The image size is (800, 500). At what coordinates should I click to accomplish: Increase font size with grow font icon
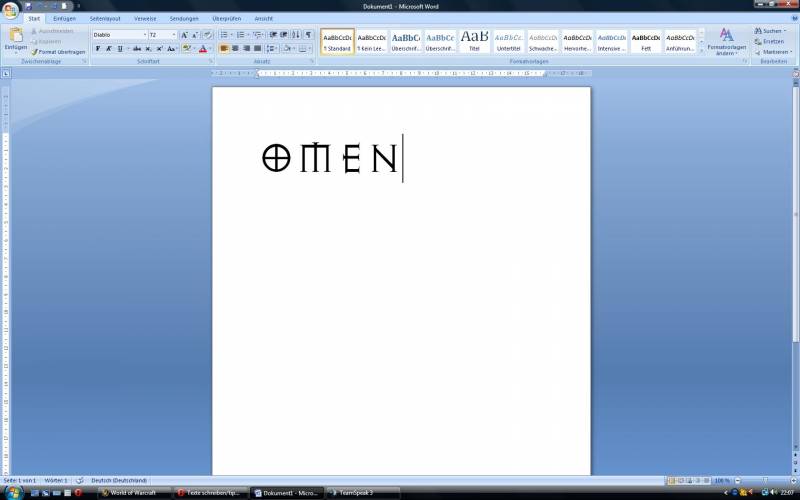(x=184, y=35)
